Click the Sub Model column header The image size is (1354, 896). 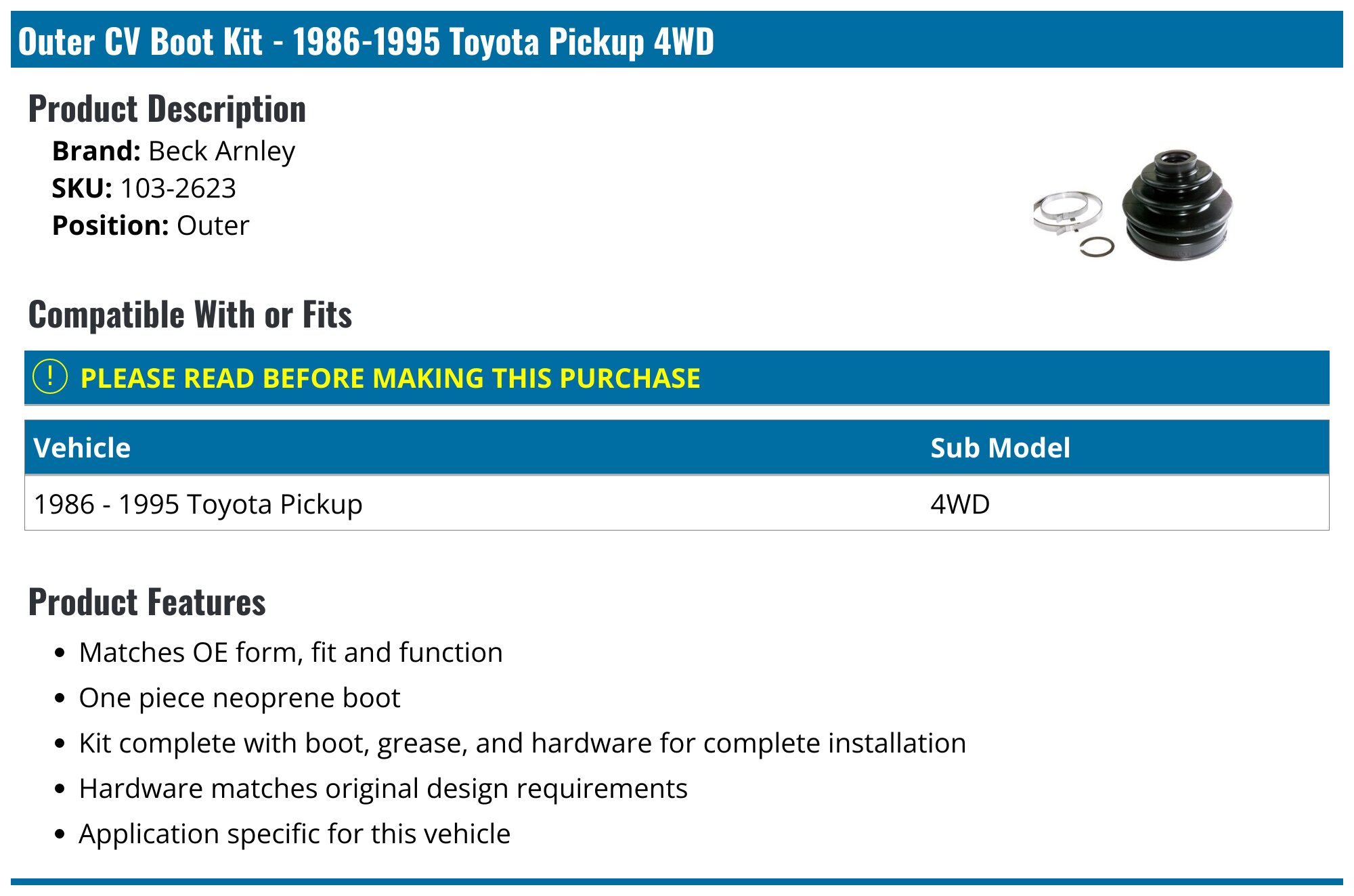pyautogui.click(x=1000, y=448)
